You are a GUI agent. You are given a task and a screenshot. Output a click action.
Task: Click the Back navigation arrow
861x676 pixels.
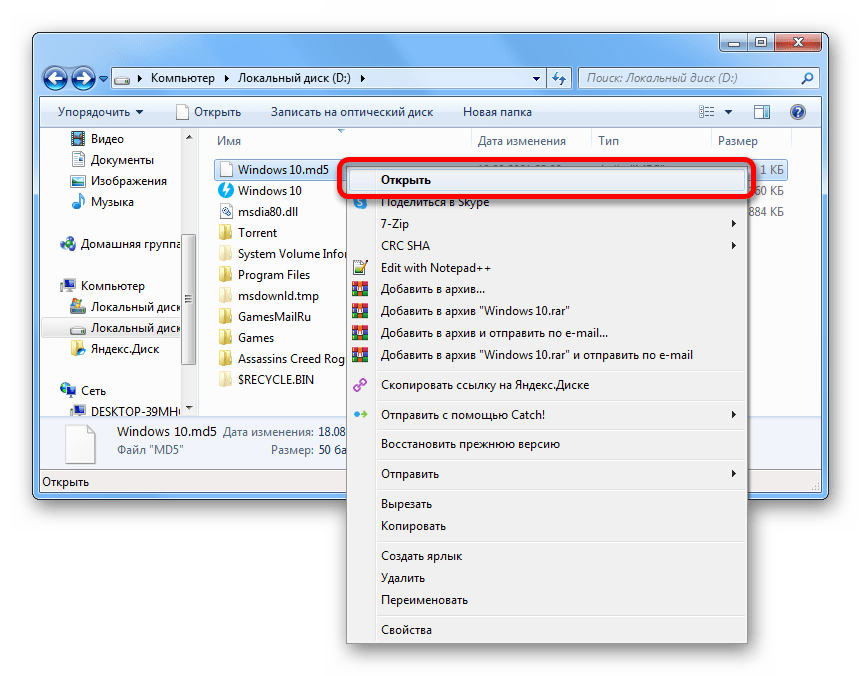(55, 79)
